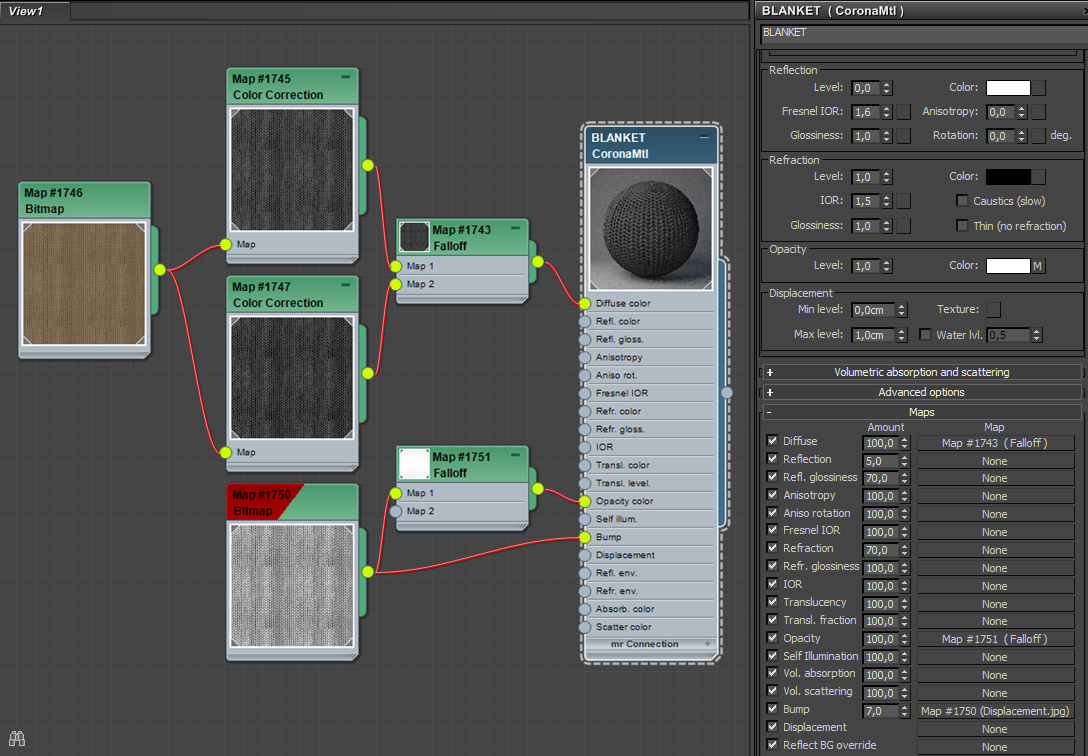Click the Reflection Level spinner arrows
The height and width of the screenshot is (756, 1088).
(887, 88)
